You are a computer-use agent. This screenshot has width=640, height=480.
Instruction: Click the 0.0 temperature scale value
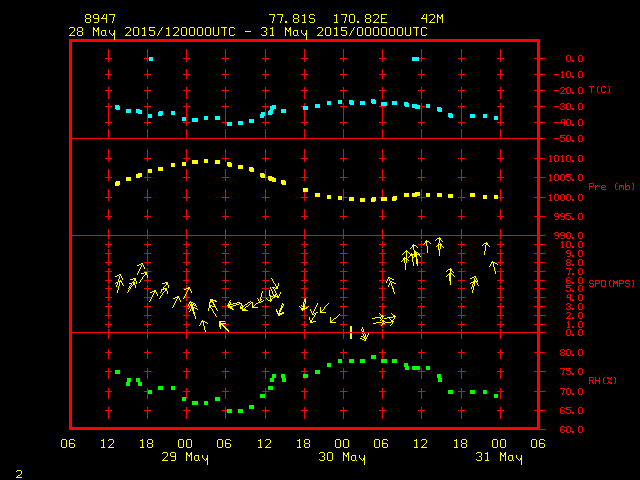[574, 58]
